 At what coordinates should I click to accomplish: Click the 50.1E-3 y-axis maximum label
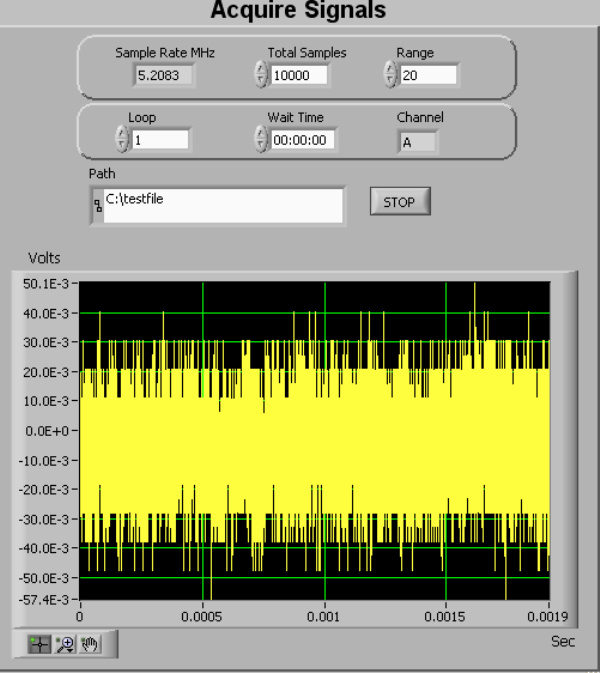coord(45,284)
